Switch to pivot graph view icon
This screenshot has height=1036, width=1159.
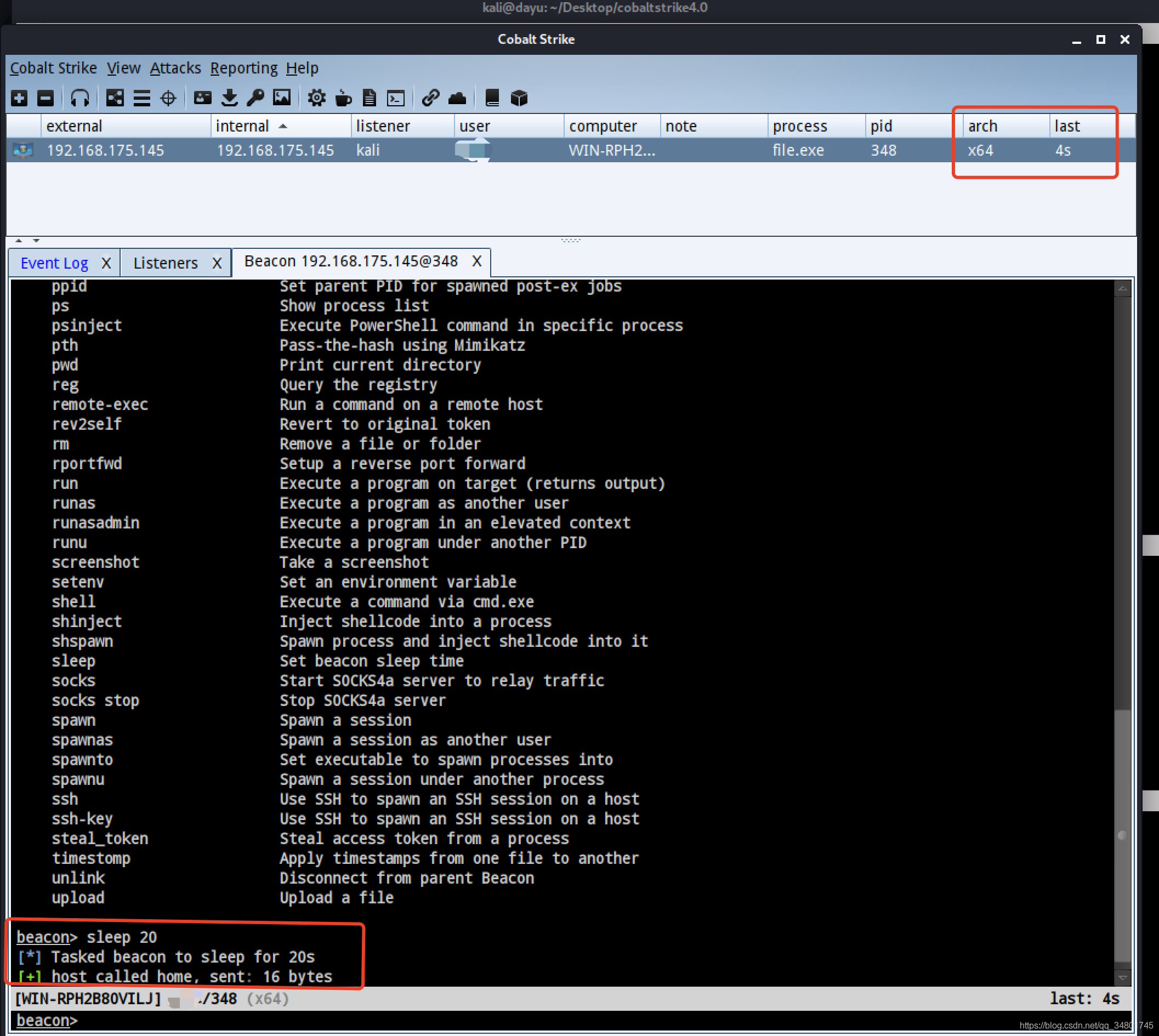(x=115, y=98)
